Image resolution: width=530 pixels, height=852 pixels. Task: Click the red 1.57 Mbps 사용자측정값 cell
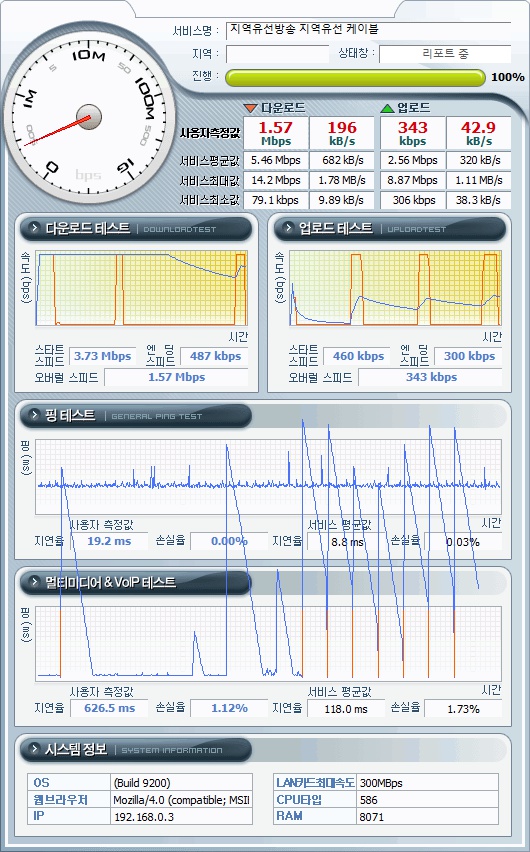click(x=276, y=133)
